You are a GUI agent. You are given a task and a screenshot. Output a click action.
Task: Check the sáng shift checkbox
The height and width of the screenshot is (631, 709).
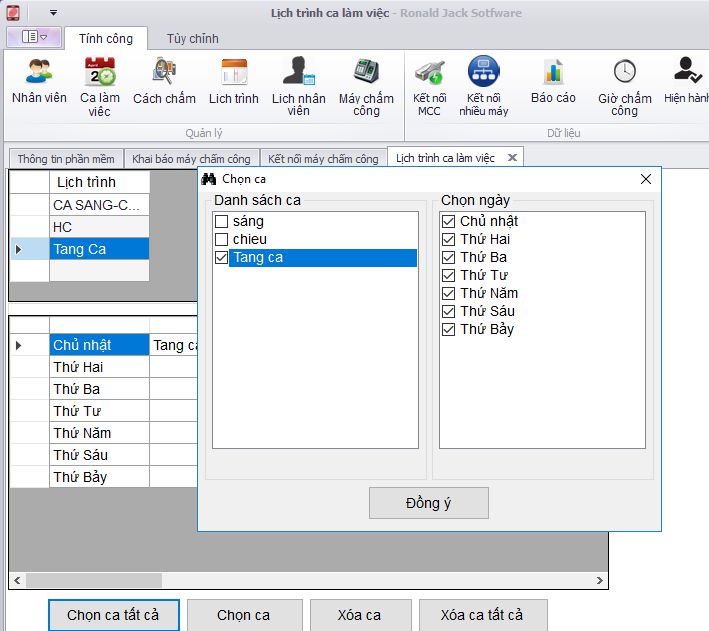coord(222,221)
